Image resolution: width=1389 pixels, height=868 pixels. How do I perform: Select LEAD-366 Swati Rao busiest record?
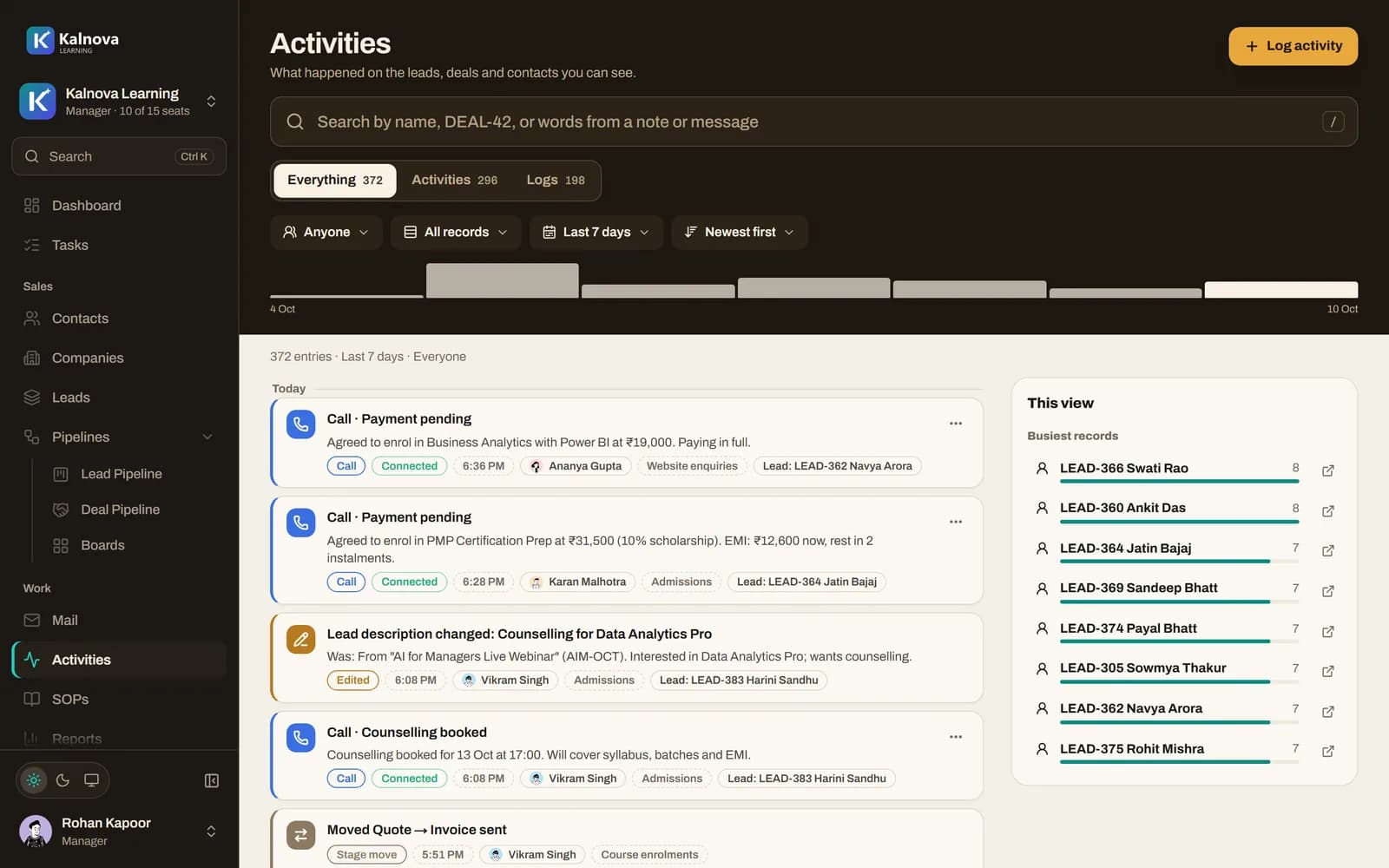pos(1168,470)
